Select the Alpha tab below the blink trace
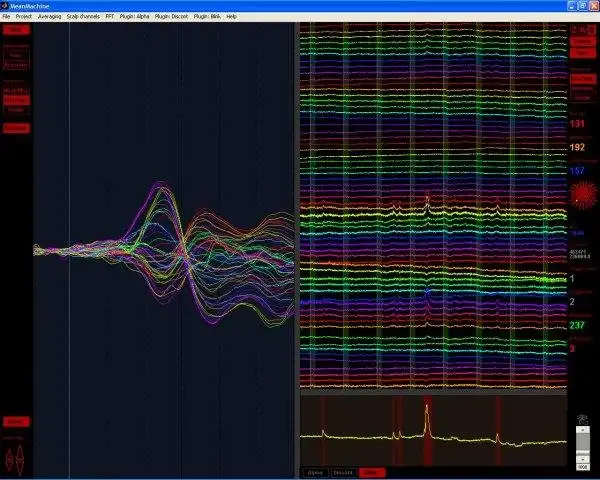Viewport: 600px width, 480px height. tap(315, 473)
